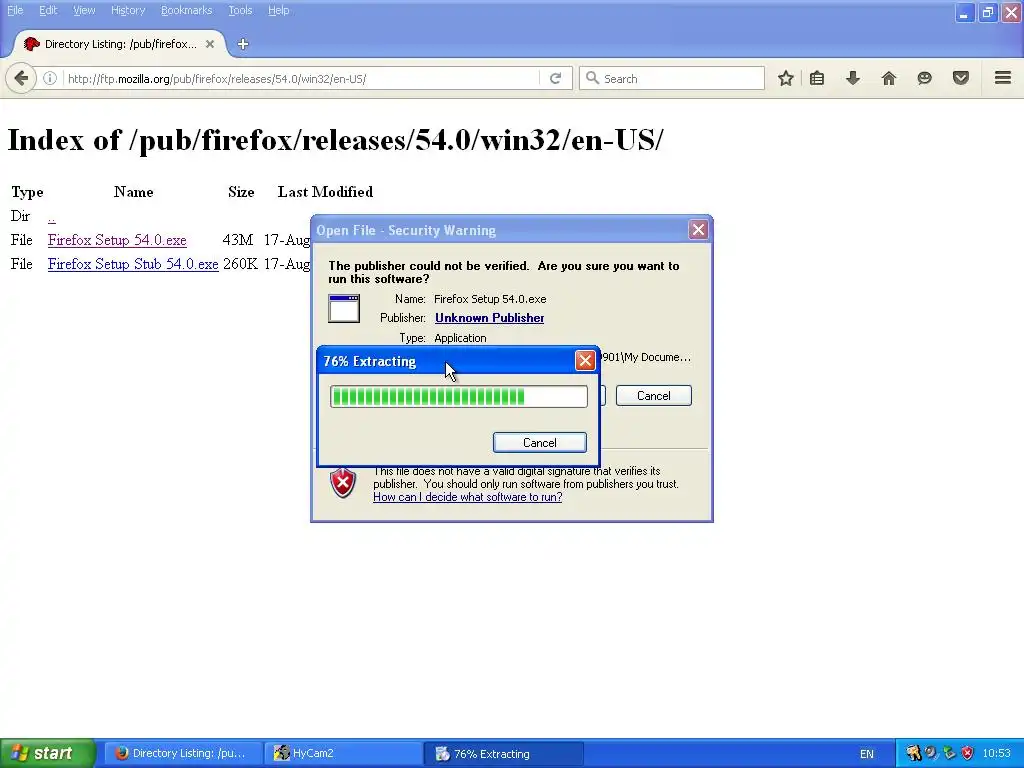Close the Open File Security Warning dialog

click(698, 230)
